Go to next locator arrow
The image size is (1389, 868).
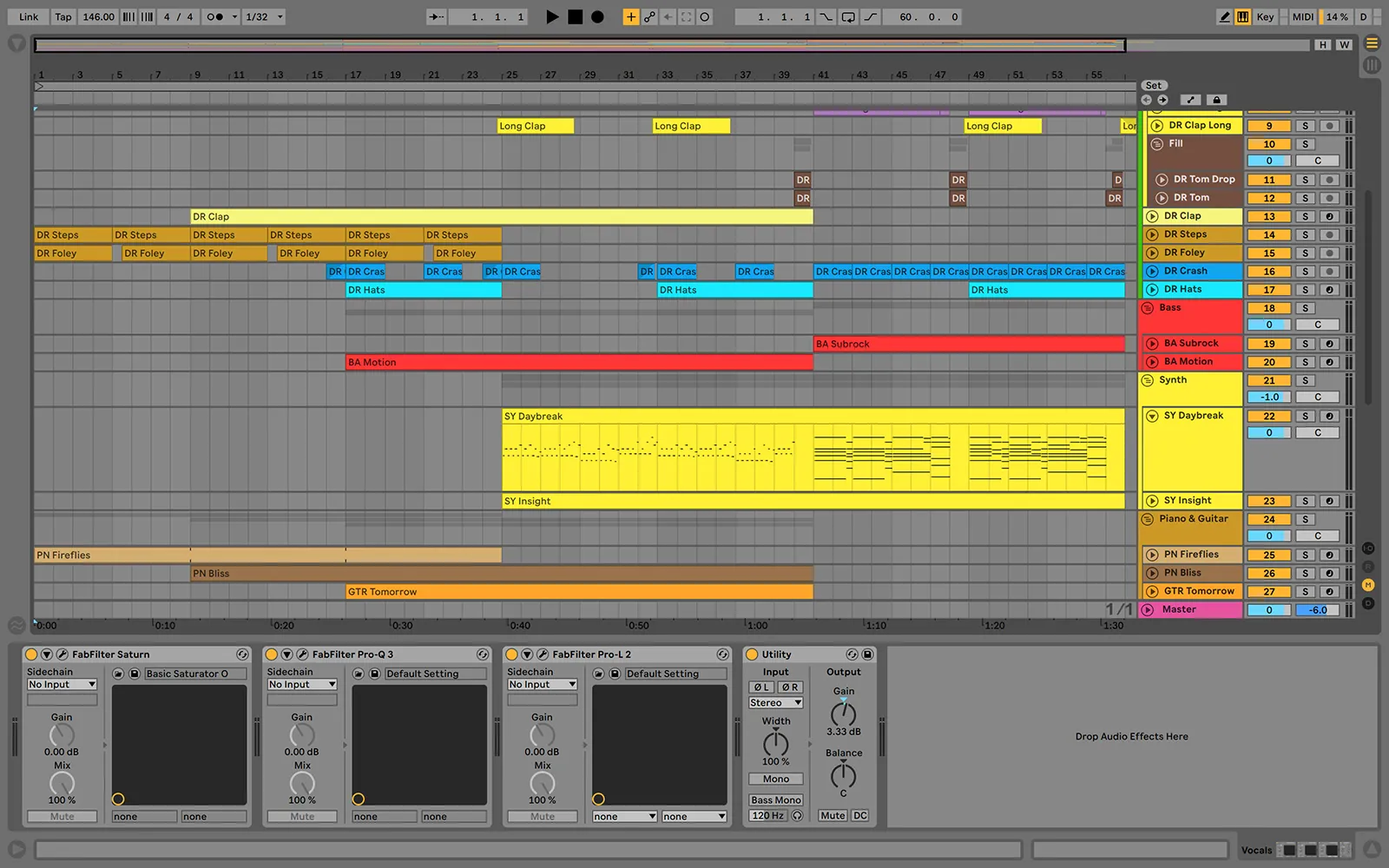[x=1162, y=100]
